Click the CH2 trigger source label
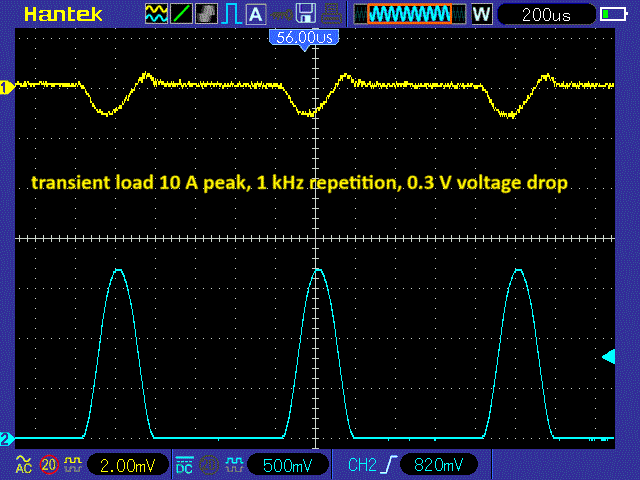640x480 pixels. pos(362,465)
